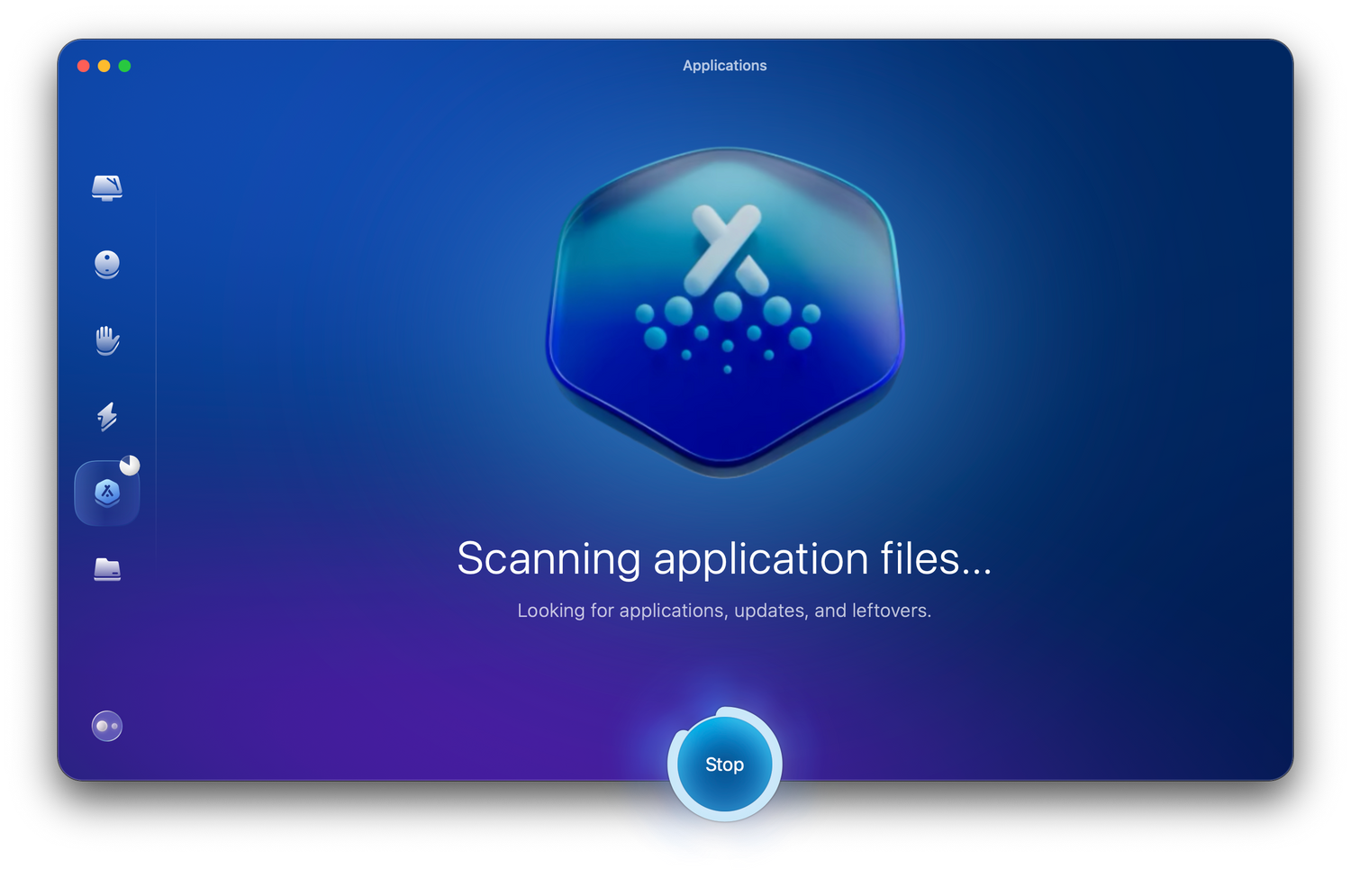Click the Stop scan button
Viewport: 1351px width, 896px height.
pyautogui.click(x=725, y=765)
